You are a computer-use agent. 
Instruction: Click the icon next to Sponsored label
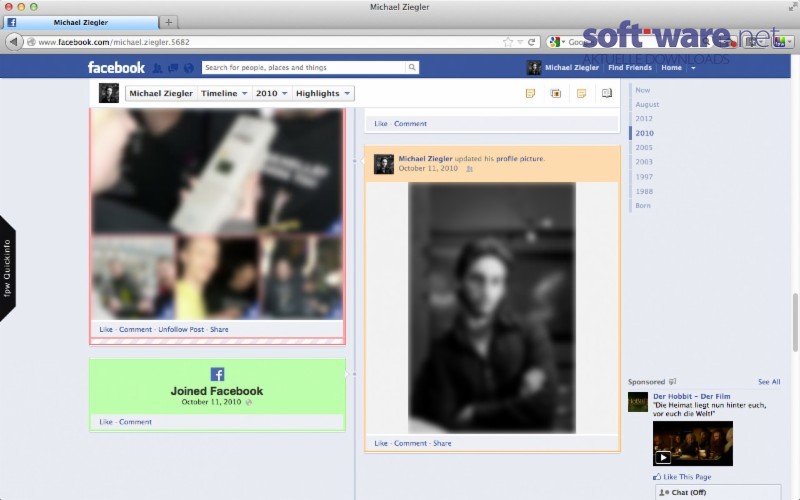pyautogui.click(x=672, y=382)
